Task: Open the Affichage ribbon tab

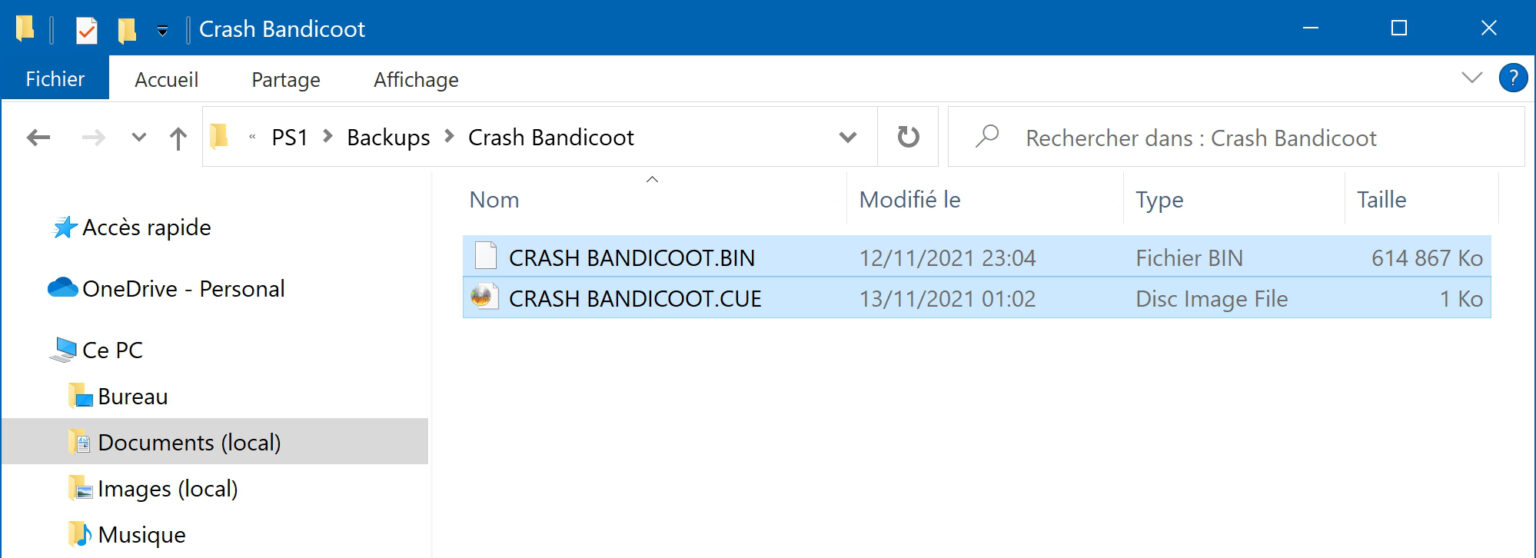Action: [415, 79]
